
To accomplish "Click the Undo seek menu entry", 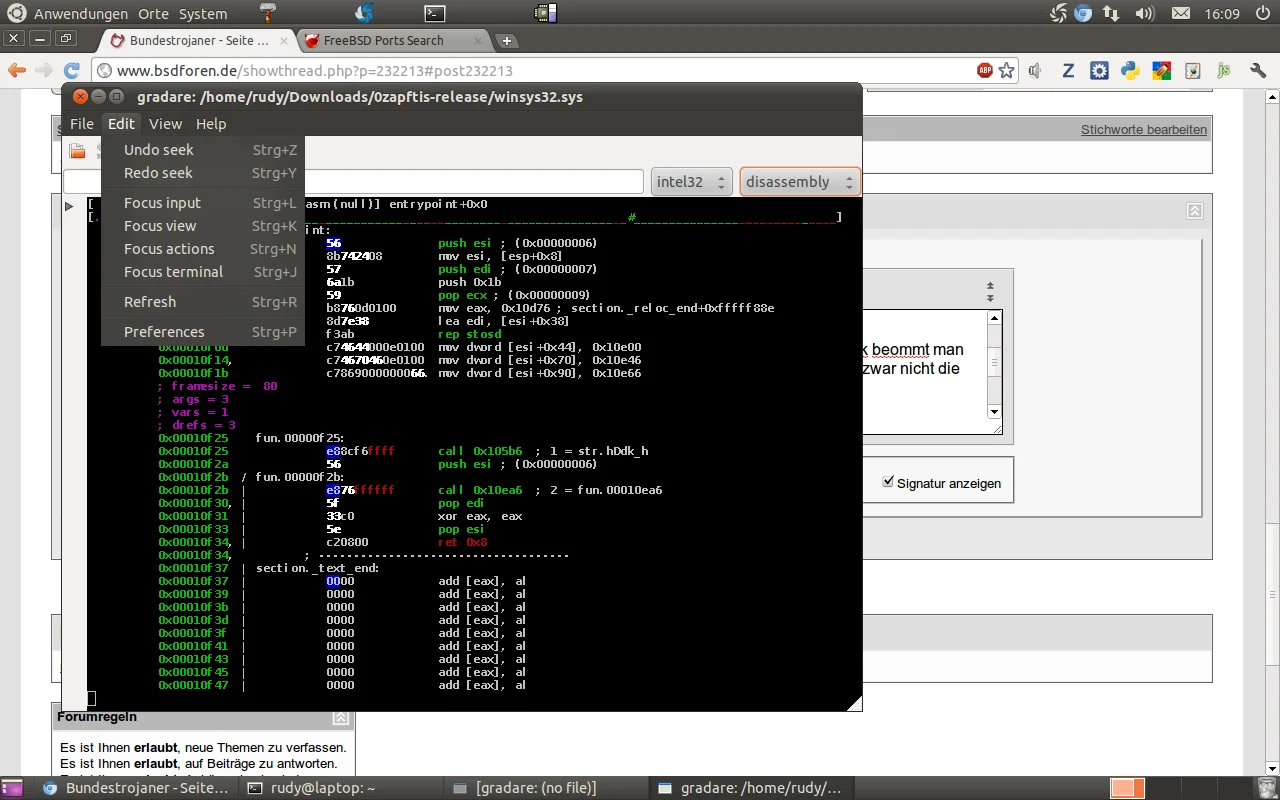I will (203, 150).
